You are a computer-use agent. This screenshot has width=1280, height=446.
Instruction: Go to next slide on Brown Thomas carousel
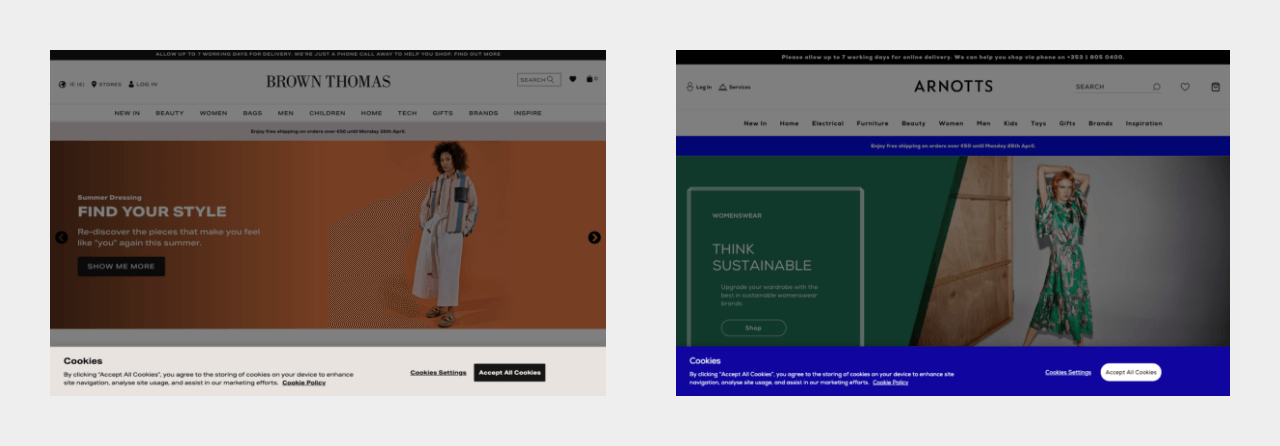tap(594, 237)
